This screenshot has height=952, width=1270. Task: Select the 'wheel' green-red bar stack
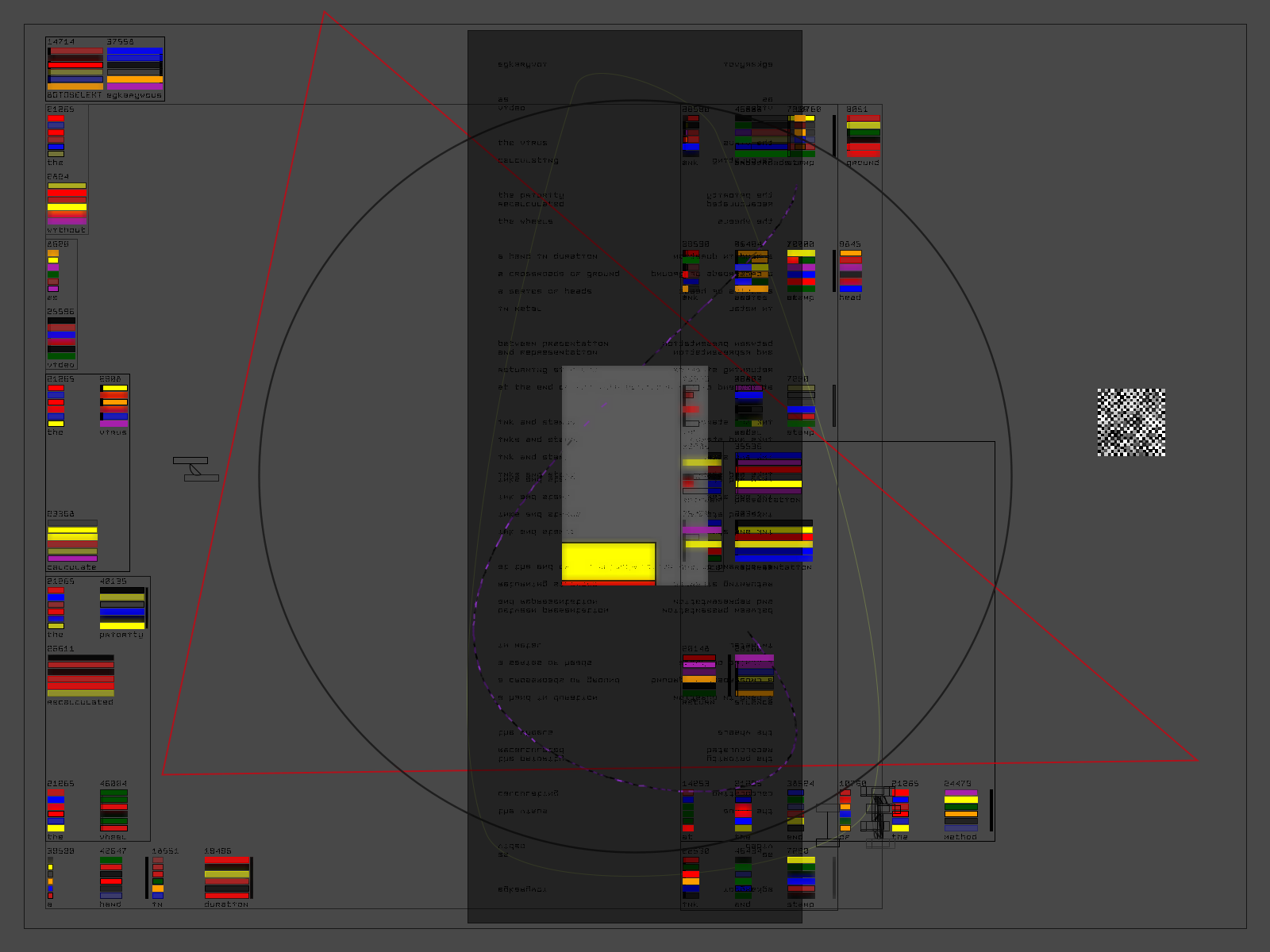click(114, 811)
